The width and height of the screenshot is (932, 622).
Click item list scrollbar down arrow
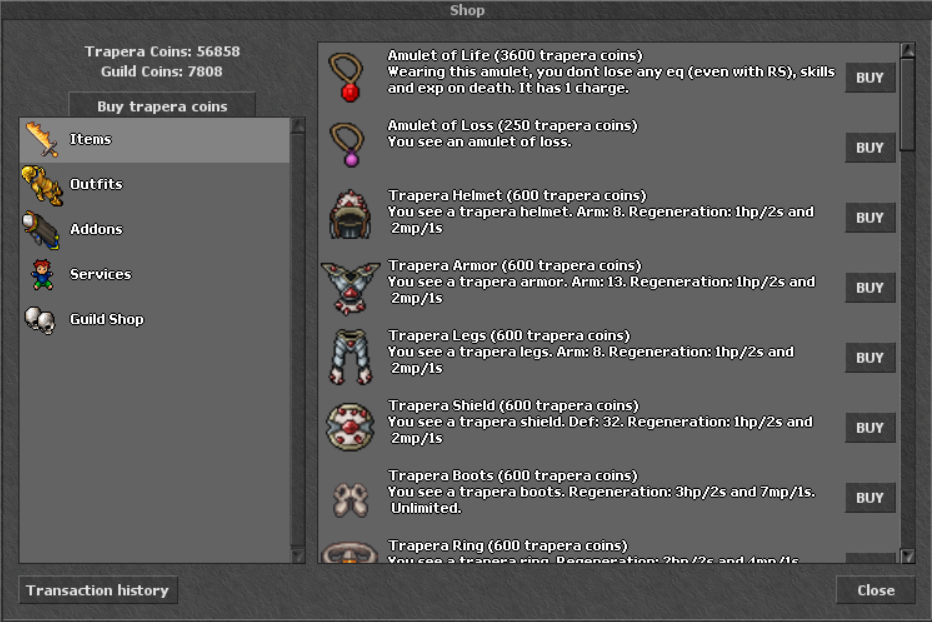pyautogui.click(x=907, y=556)
